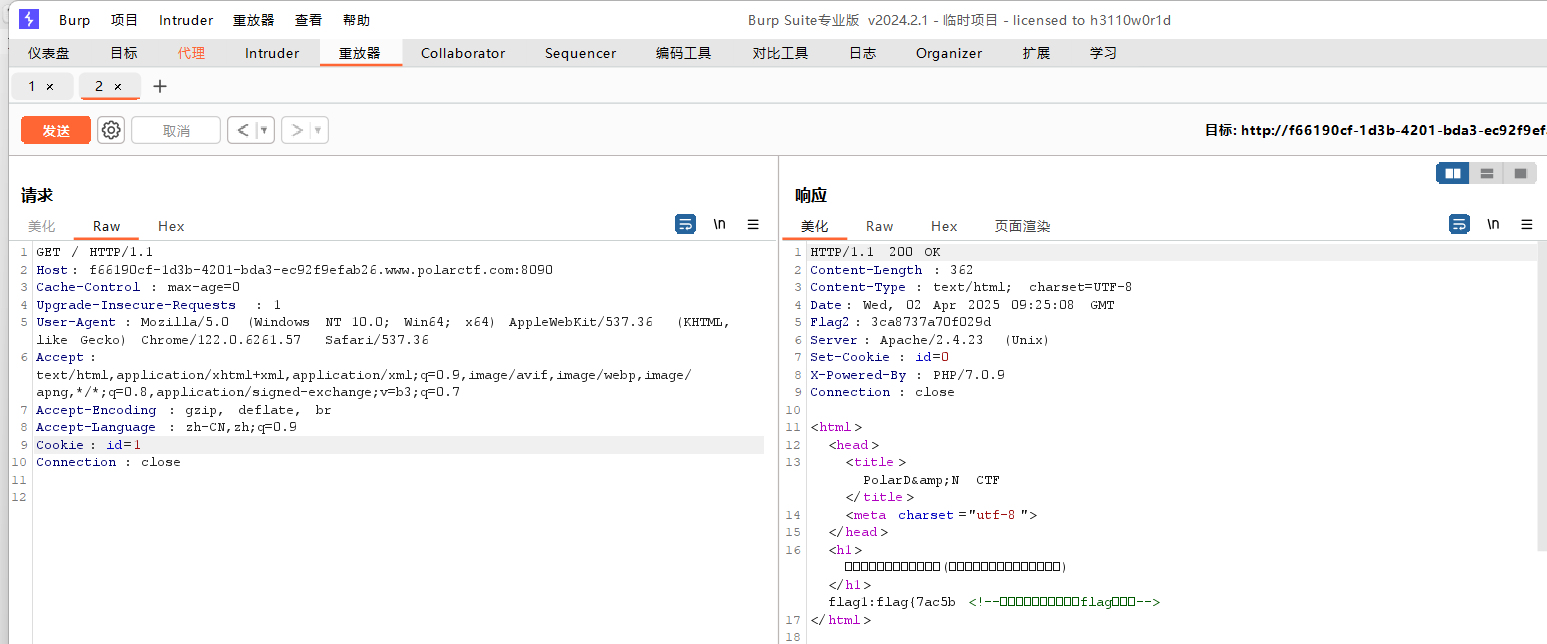Click the flag1:flag{7ac5b text in response
Screen dimensions: 1547x644
click(892, 602)
